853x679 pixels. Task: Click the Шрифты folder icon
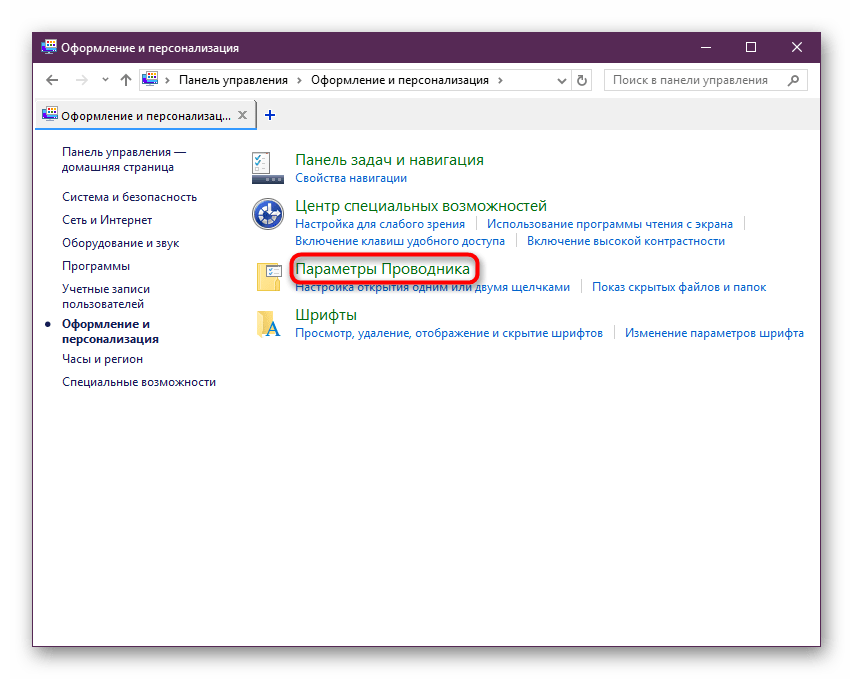[x=268, y=323]
